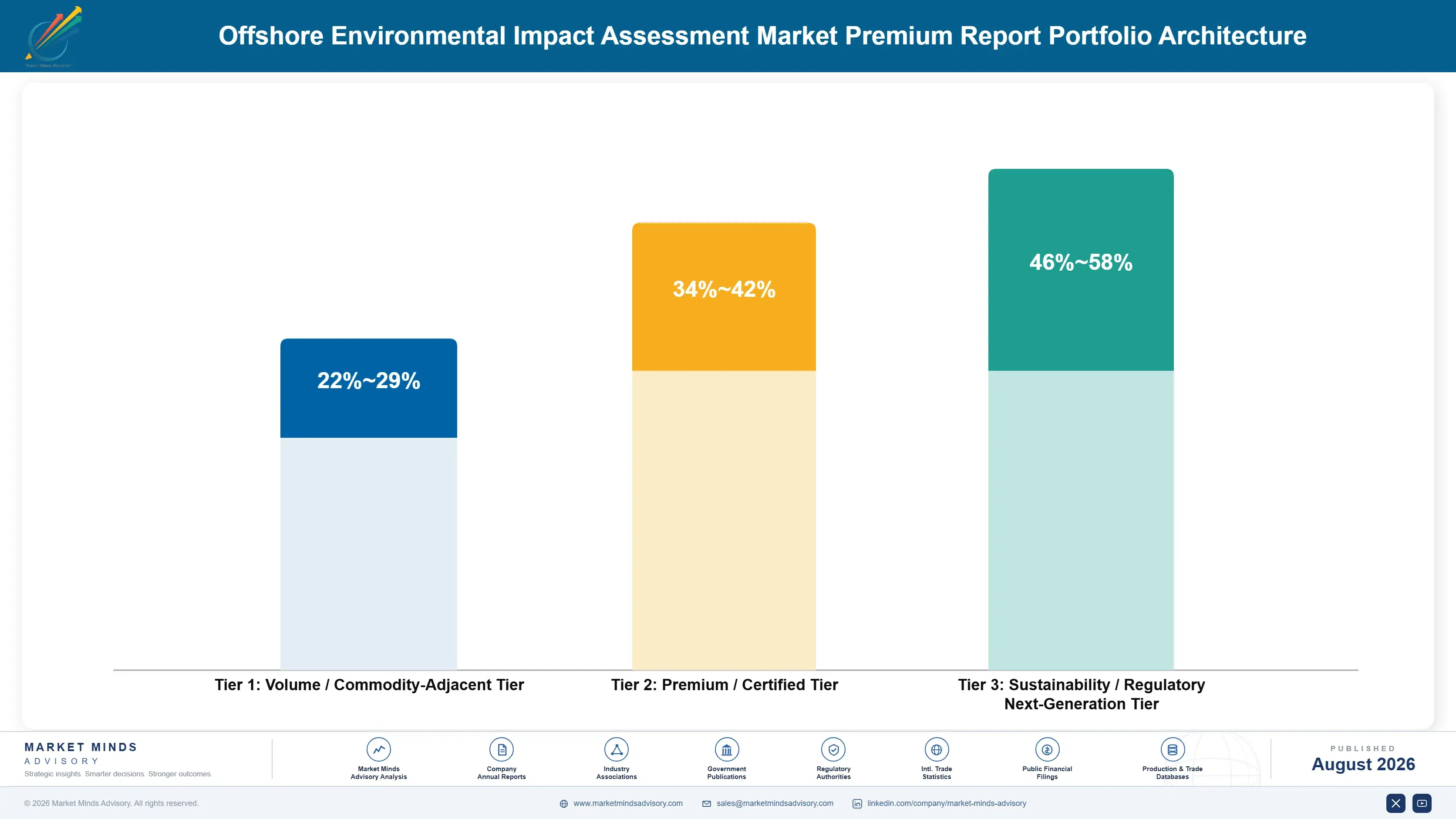Click the Company Annual Reports document icon
Image resolution: width=1456 pixels, height=819 pixels.
click(x=501, y=749)
